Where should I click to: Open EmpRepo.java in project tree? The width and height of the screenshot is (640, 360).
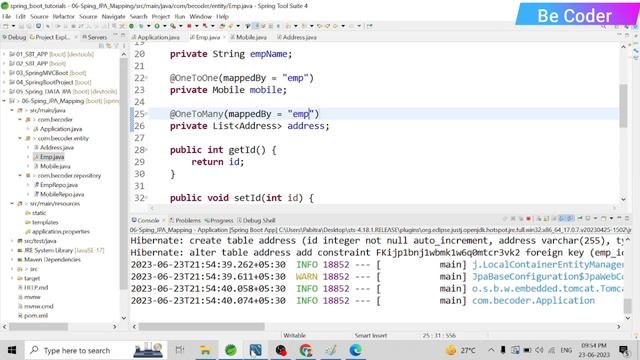pos(59,185)
